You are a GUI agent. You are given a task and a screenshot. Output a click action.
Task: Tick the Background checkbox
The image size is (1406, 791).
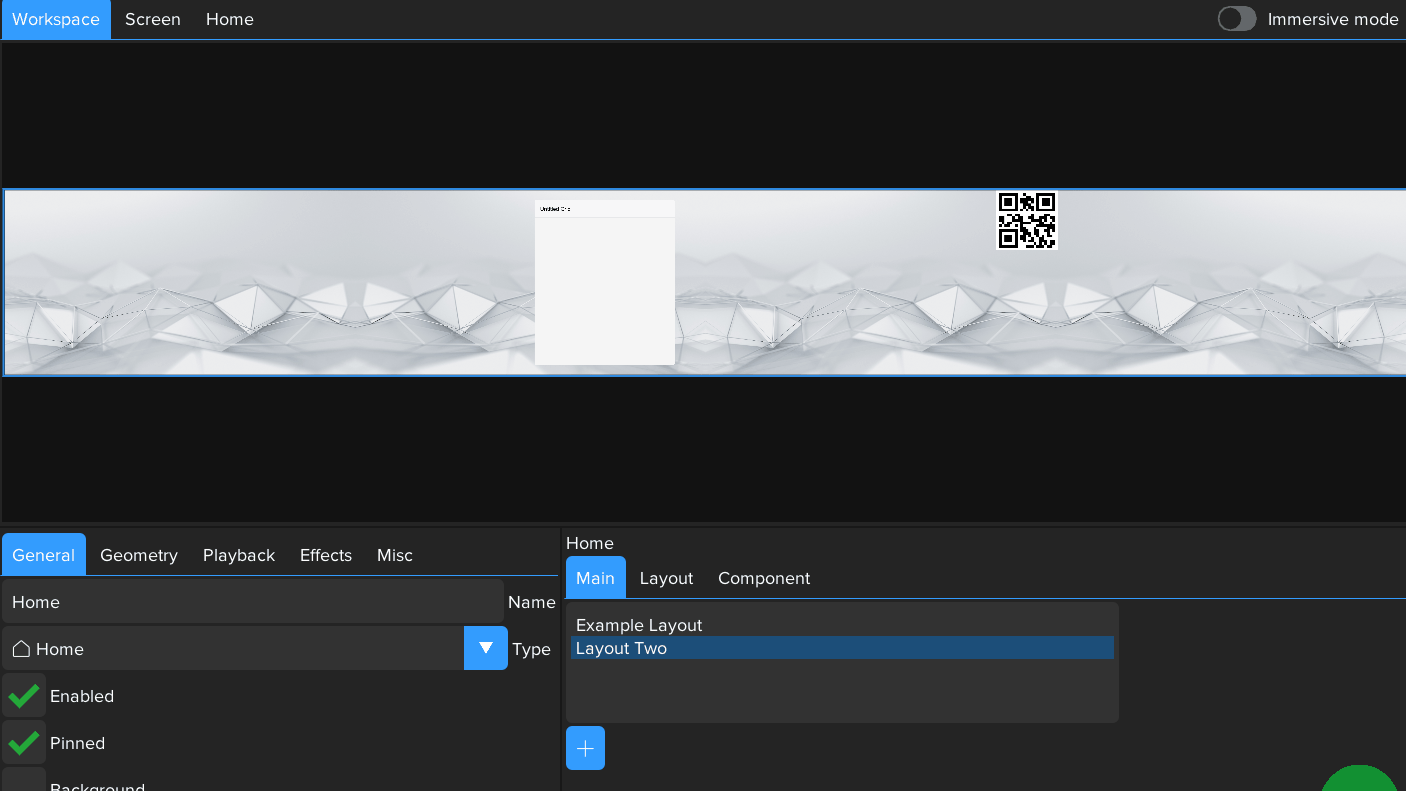click(x=24, y=781)
